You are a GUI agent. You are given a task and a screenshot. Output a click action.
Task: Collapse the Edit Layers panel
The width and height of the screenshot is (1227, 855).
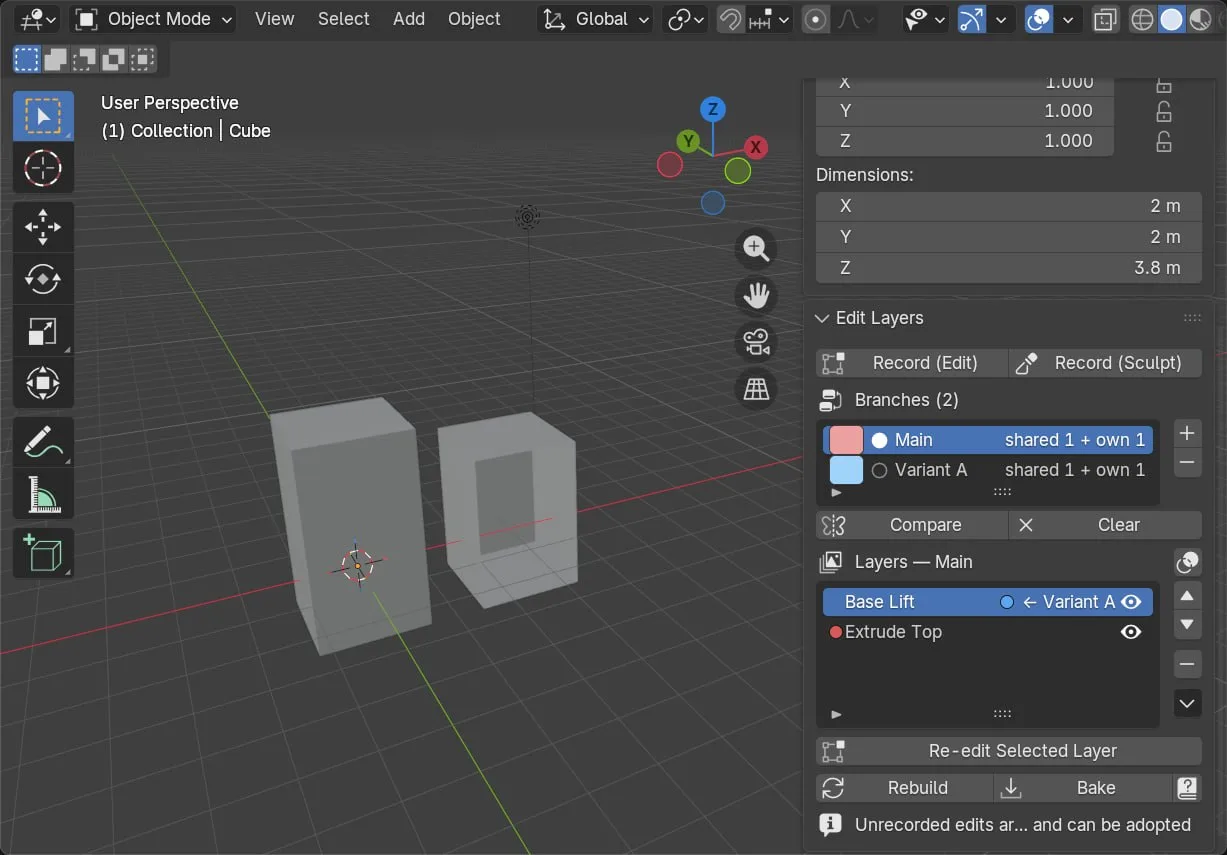coord(822,318)
